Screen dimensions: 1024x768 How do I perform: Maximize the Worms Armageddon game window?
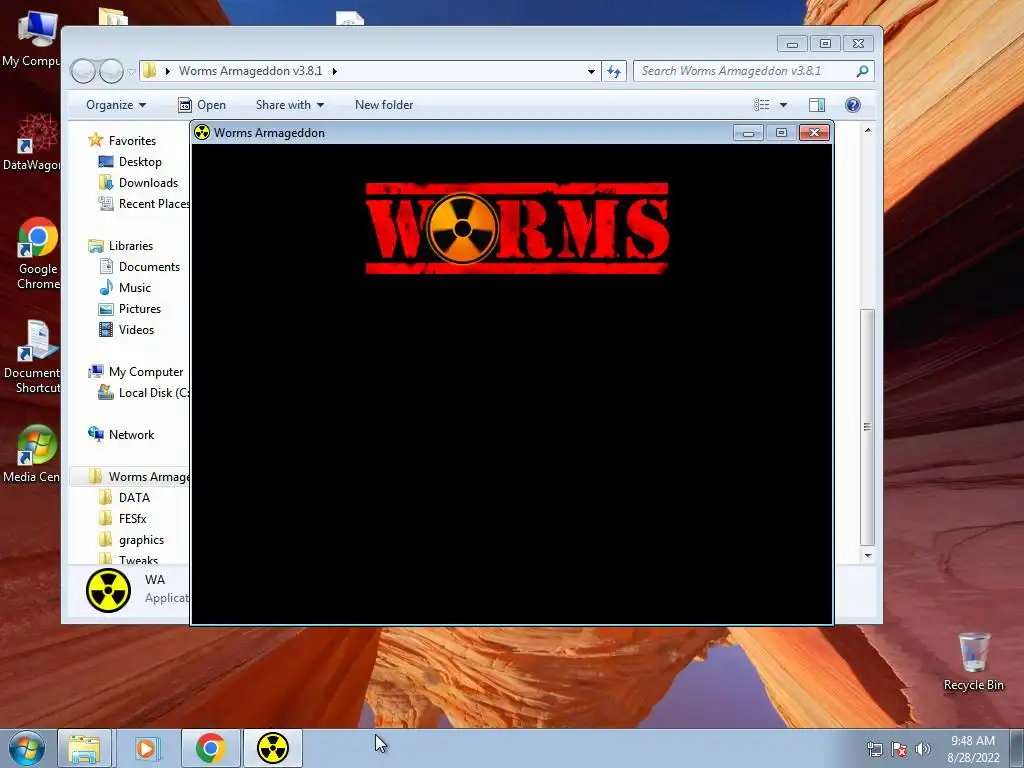point(781,133)
